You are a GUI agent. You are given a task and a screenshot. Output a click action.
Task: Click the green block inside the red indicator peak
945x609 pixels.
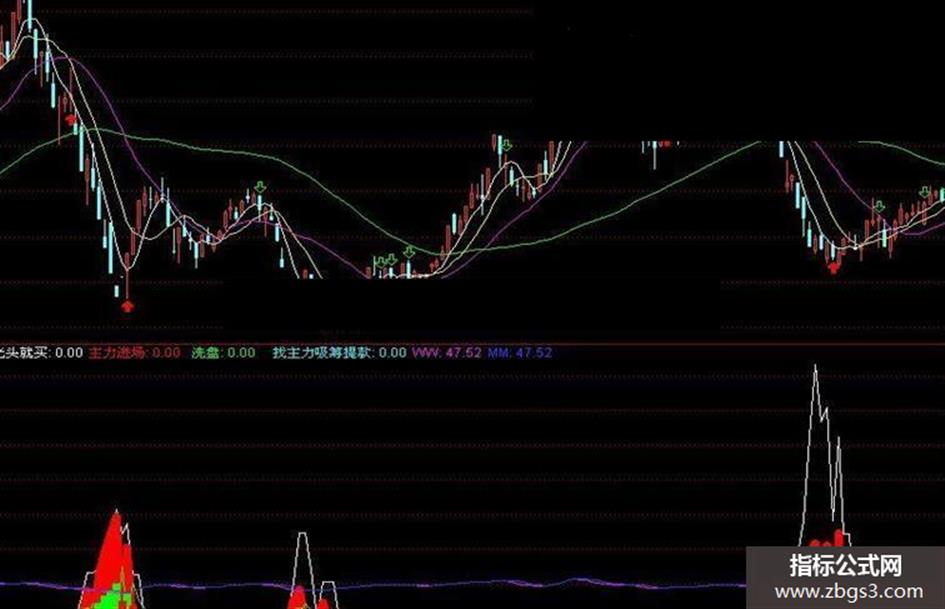(111, 598)
